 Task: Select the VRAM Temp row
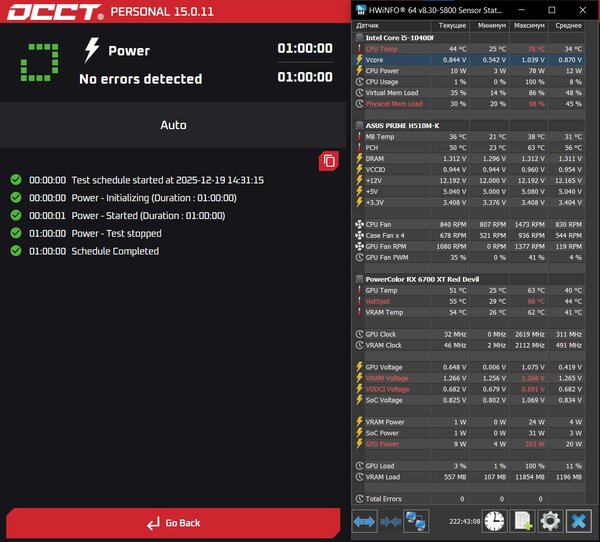tap(469, 312)
